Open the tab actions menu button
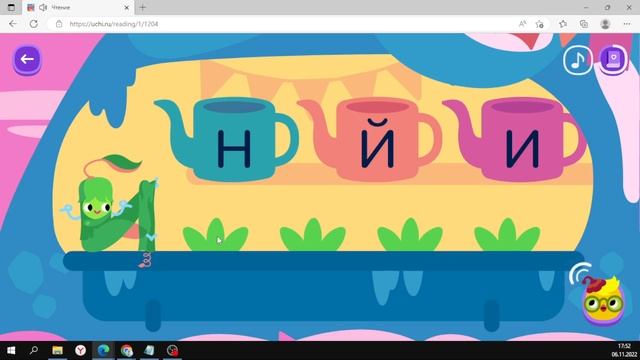640x360 pixels. tap(11, 7)
